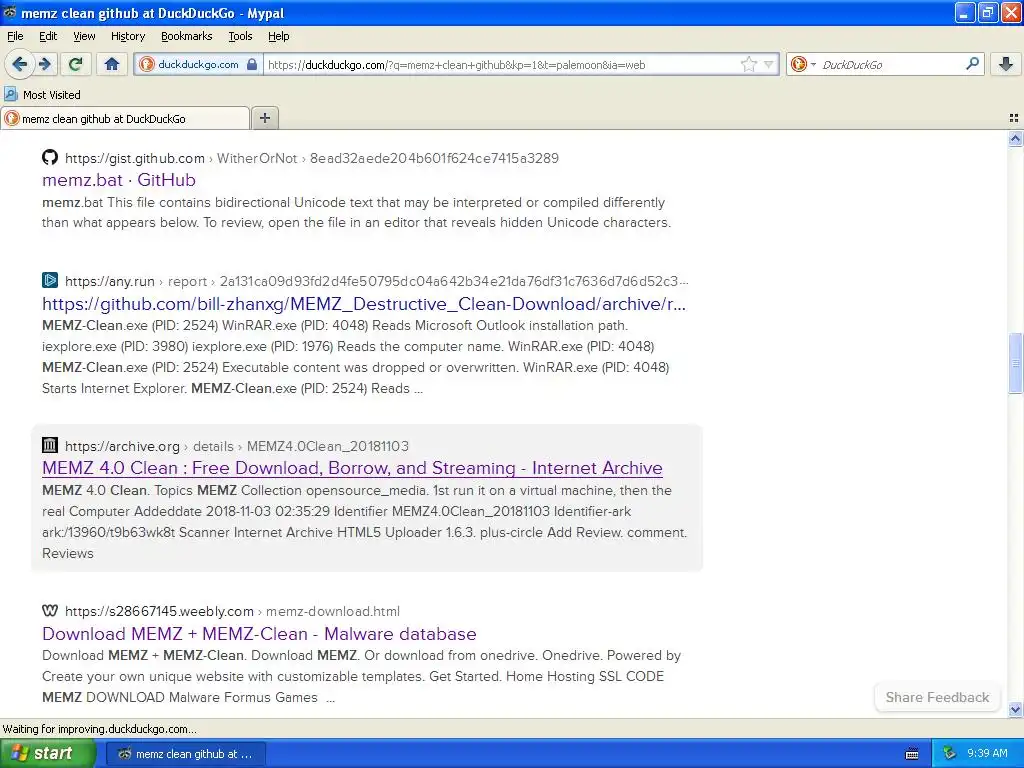Open the Help menu

pyautogui.click(x=278, y=36)
